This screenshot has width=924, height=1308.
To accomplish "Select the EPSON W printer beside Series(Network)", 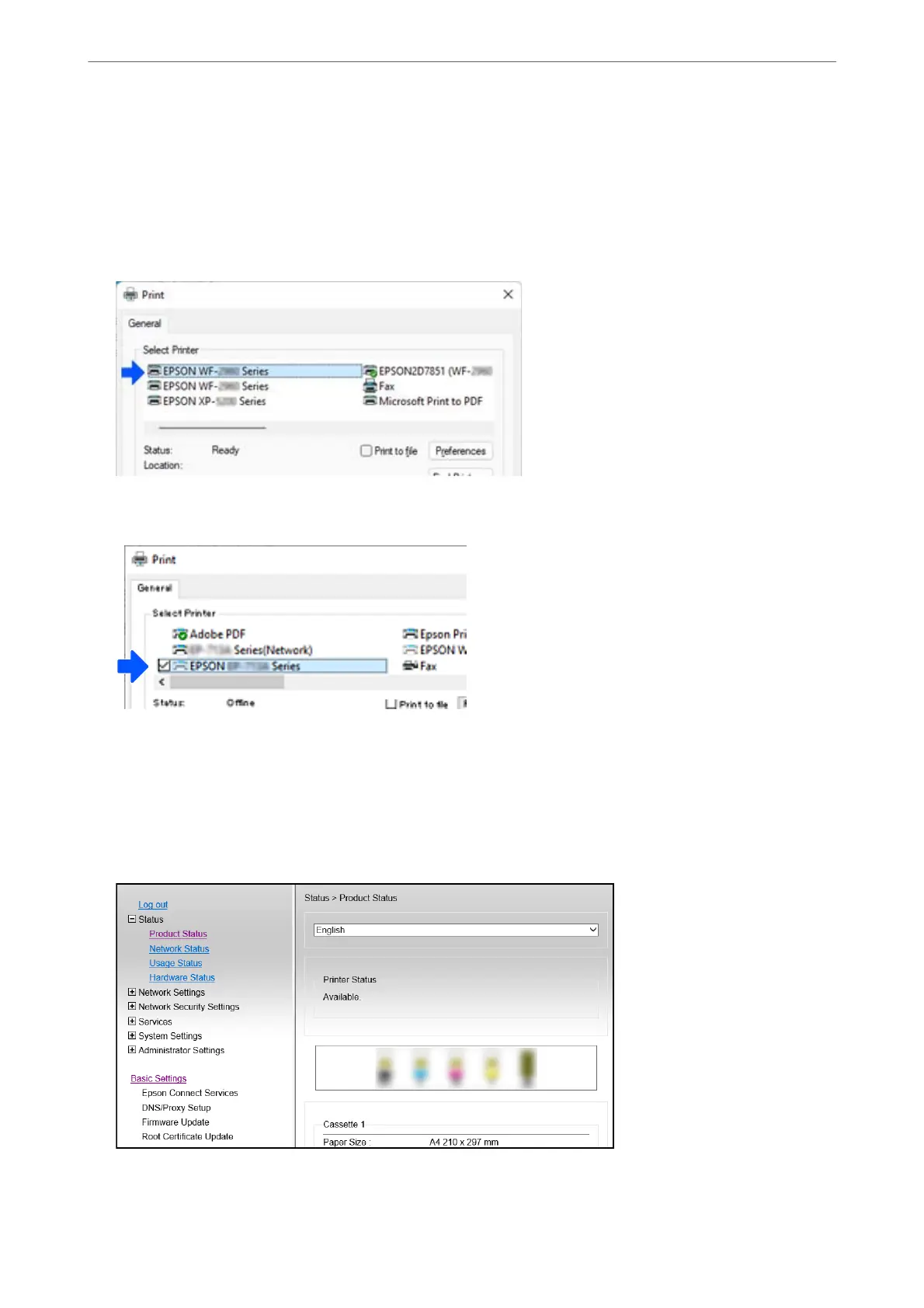I will pos(435,650).
